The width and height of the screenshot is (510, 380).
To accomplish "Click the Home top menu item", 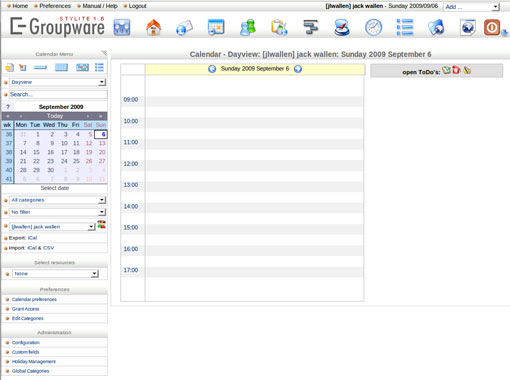I will (20, 6).
